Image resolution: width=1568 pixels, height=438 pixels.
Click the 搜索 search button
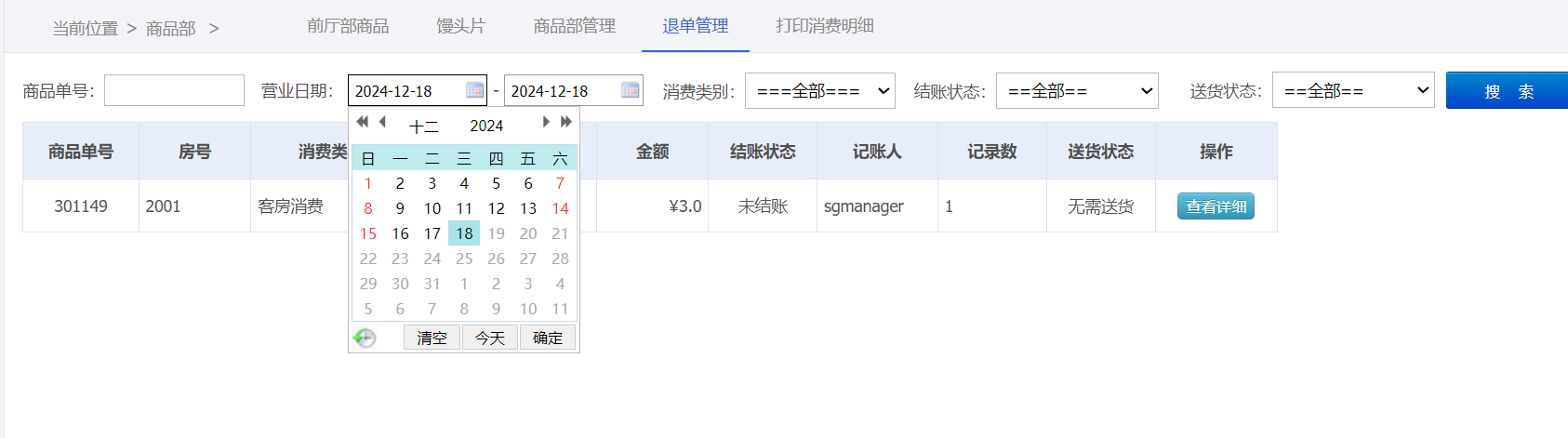(x=1507, y=91)
